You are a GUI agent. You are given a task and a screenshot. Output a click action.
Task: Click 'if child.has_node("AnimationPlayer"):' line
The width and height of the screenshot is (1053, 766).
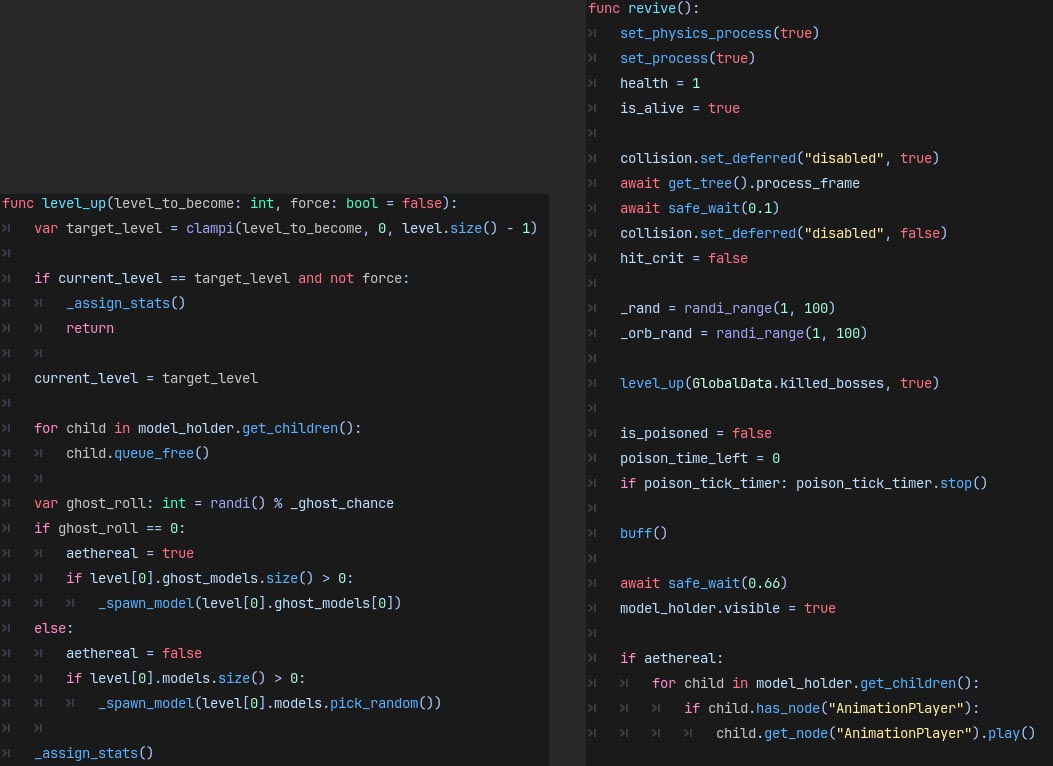831,708
